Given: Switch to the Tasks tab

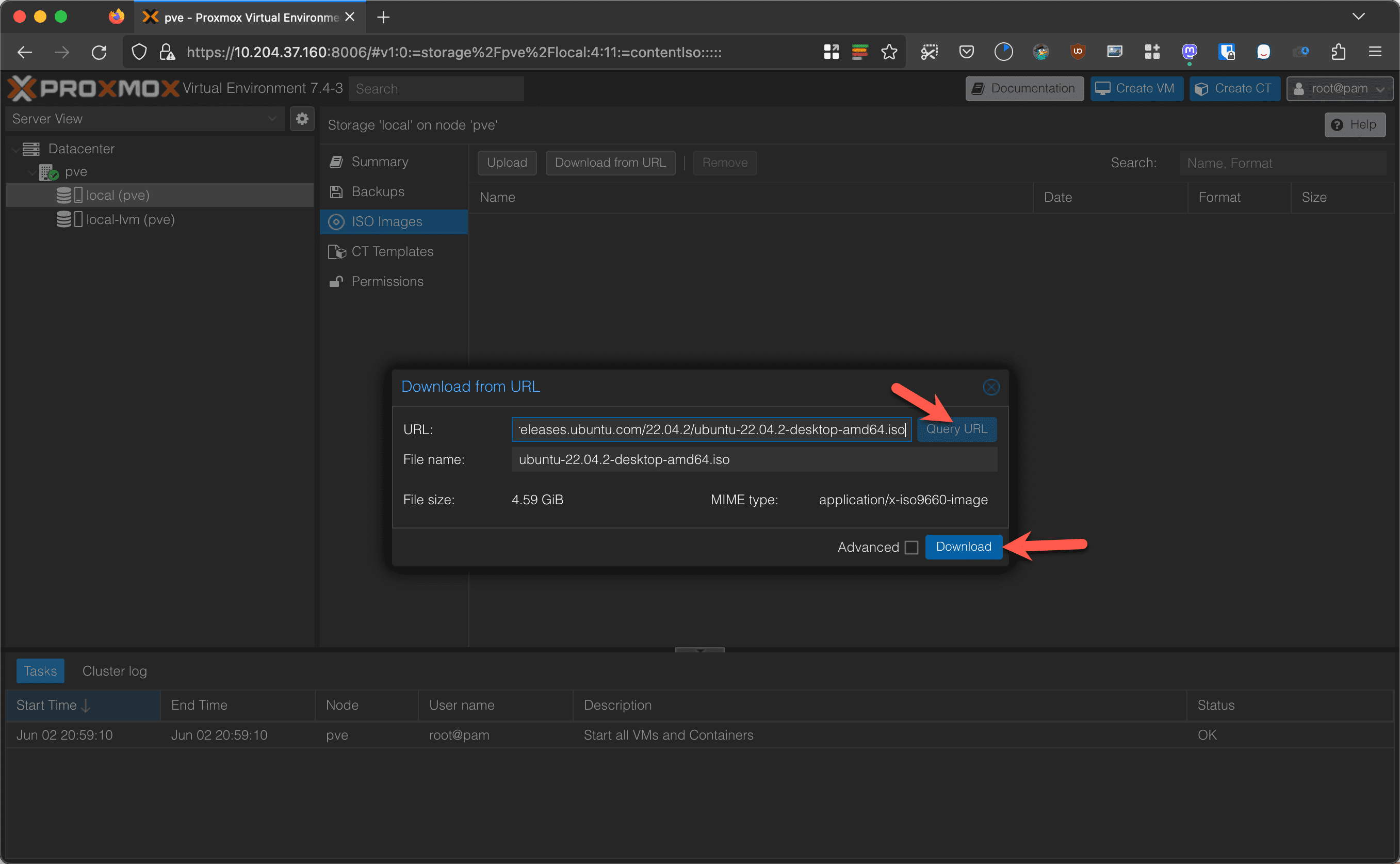Looking at the screenshot, I should (40, 671).
